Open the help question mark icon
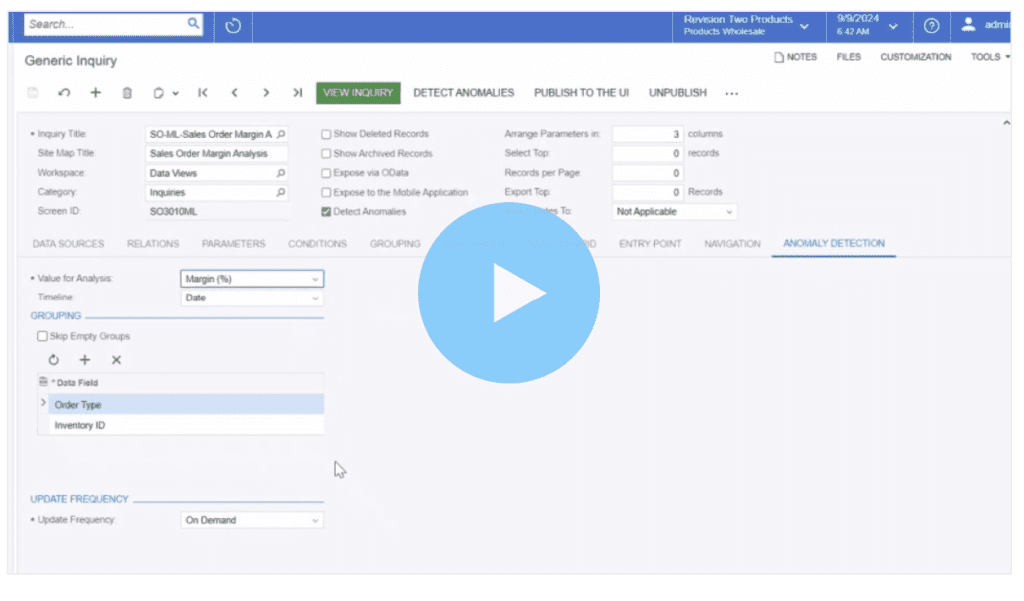1024x601 pixels. coord(931,26)
